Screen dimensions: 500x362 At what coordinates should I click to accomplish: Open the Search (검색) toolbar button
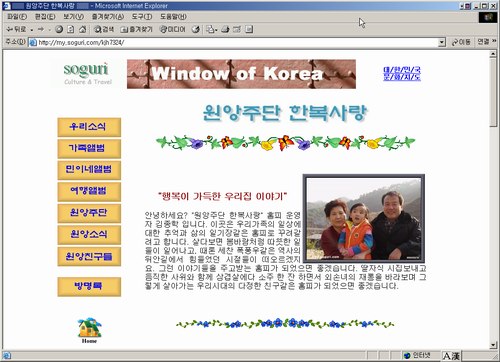(x=104, y=29)
